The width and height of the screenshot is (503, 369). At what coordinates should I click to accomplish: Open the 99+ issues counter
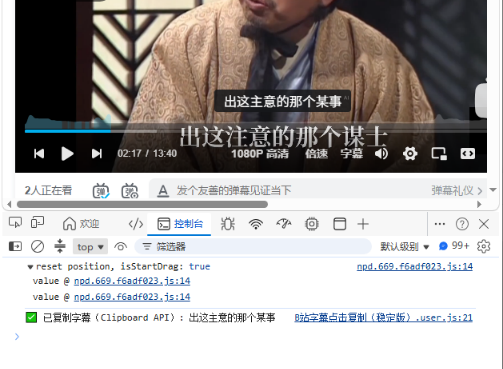(x=454, y=246)
